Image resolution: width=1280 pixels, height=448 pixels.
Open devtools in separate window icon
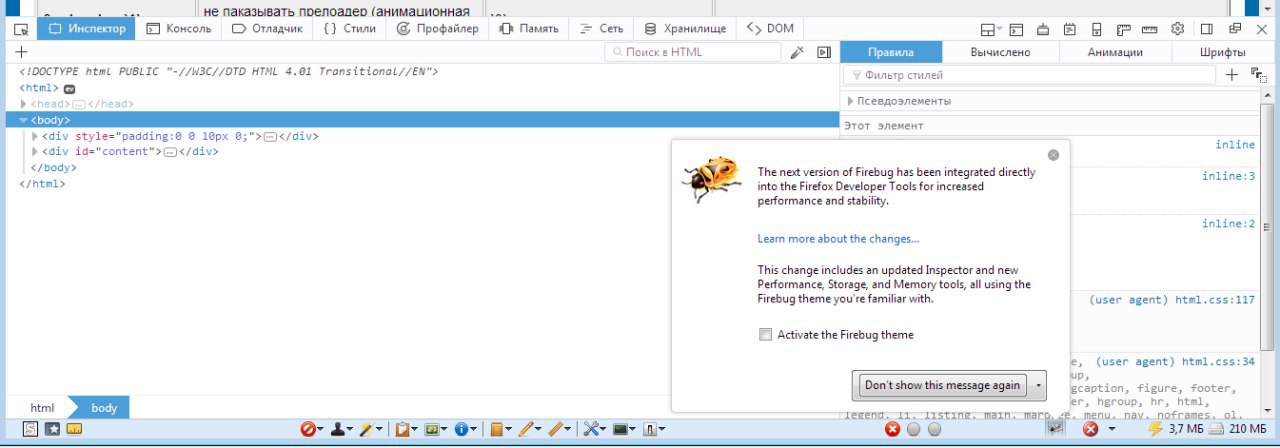1233,29
